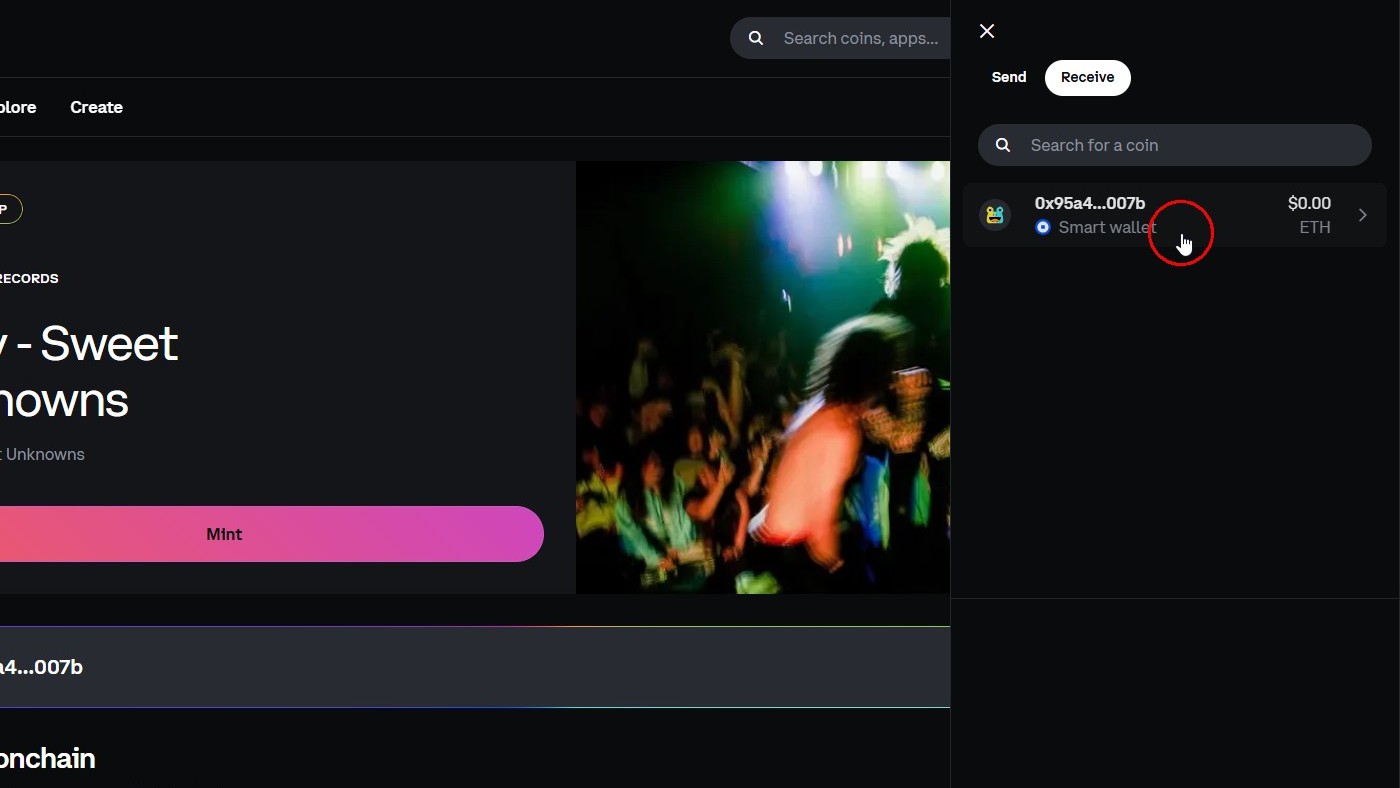Open the wallet row chevron arrow

click(x=1362, y=215)
